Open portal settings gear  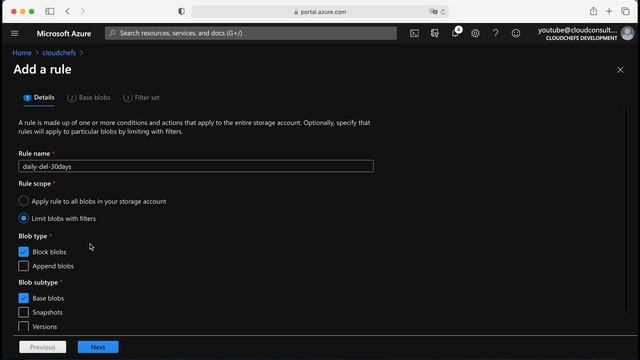click(476, 33)
